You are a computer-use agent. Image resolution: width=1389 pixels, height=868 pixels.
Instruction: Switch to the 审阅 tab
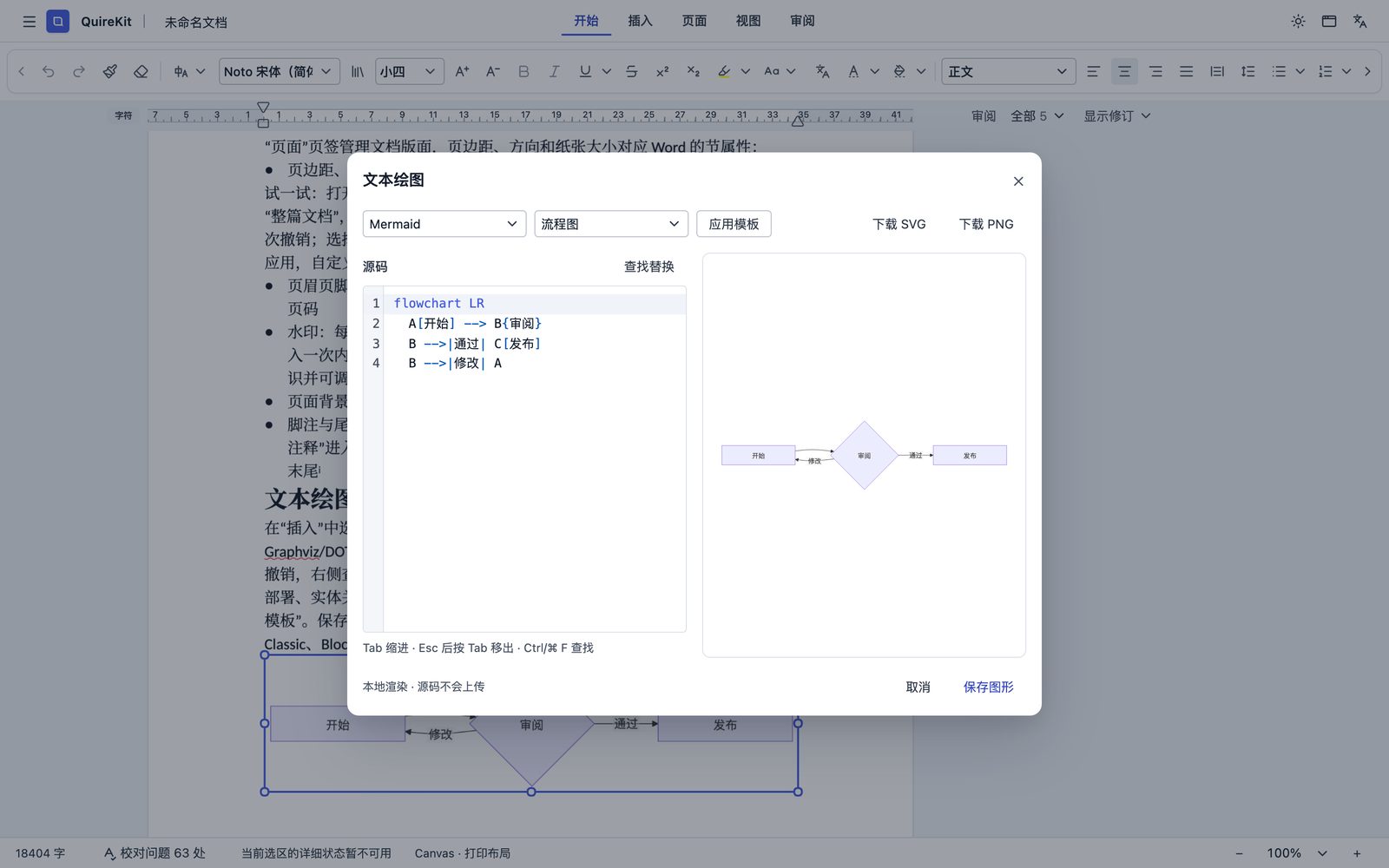click(x=802, y=21)
